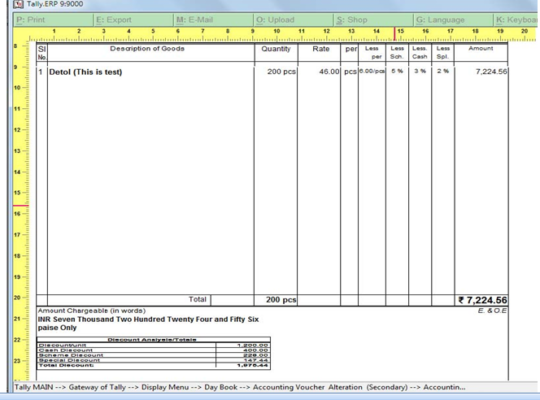Screen dimensions: 540x400
Task: Click the red marker on horizontal ruler
Action: tap(395, 34)
